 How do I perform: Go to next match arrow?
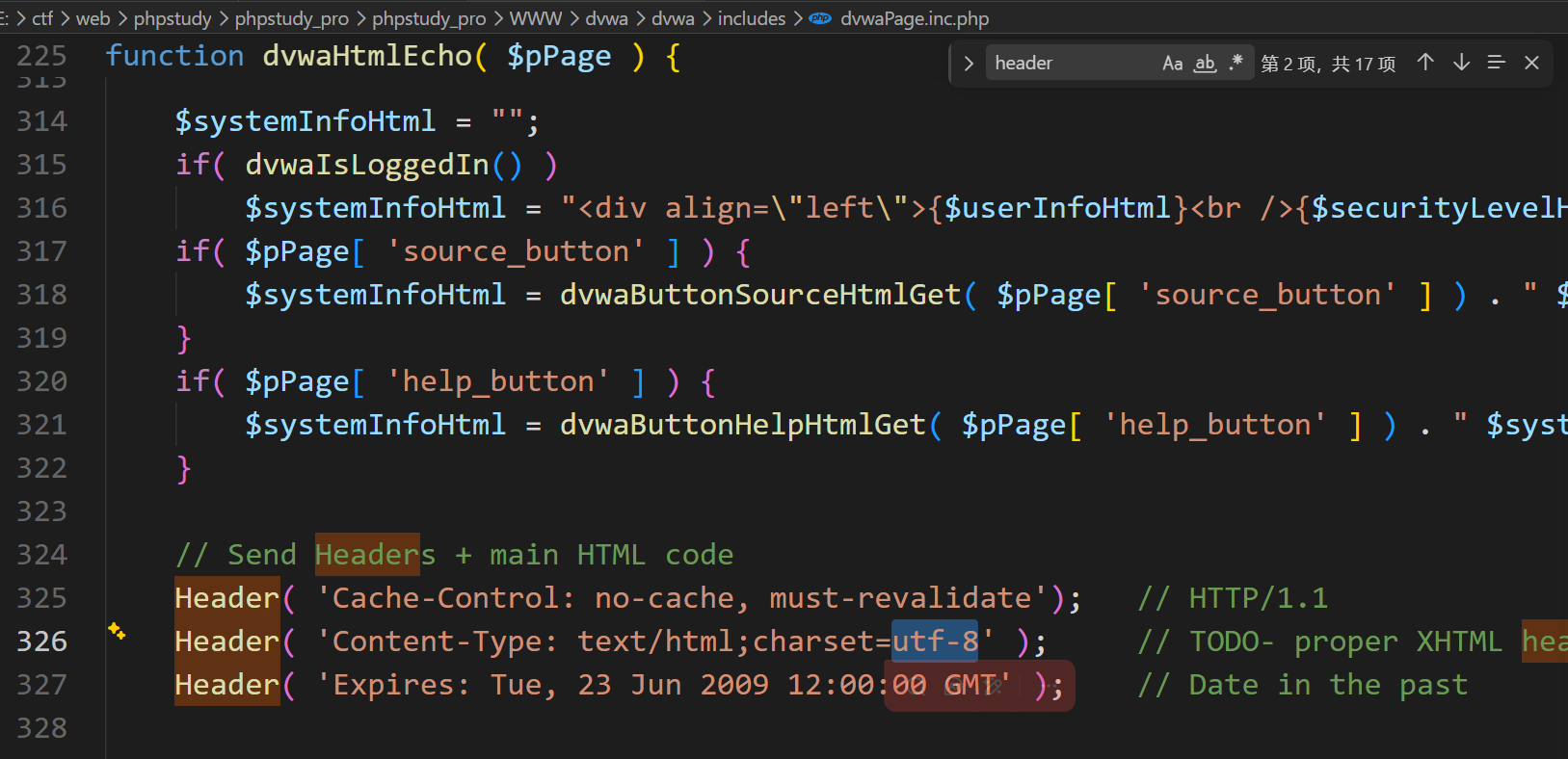click(x=1461, y=63)
